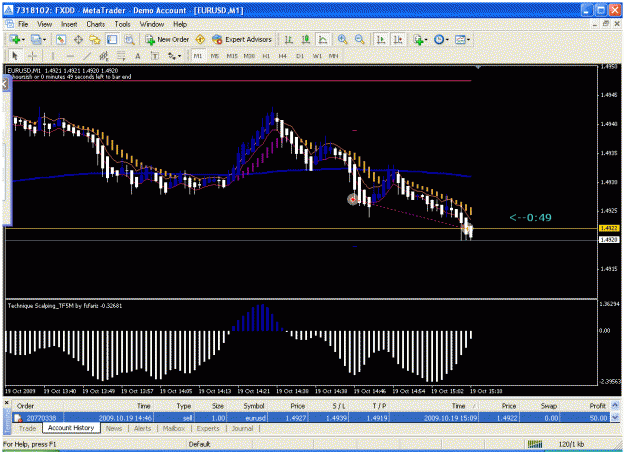This screenshot has width=625, height=452.
Task: Toggle chart shift icon
Action: [x=398, y=39]
